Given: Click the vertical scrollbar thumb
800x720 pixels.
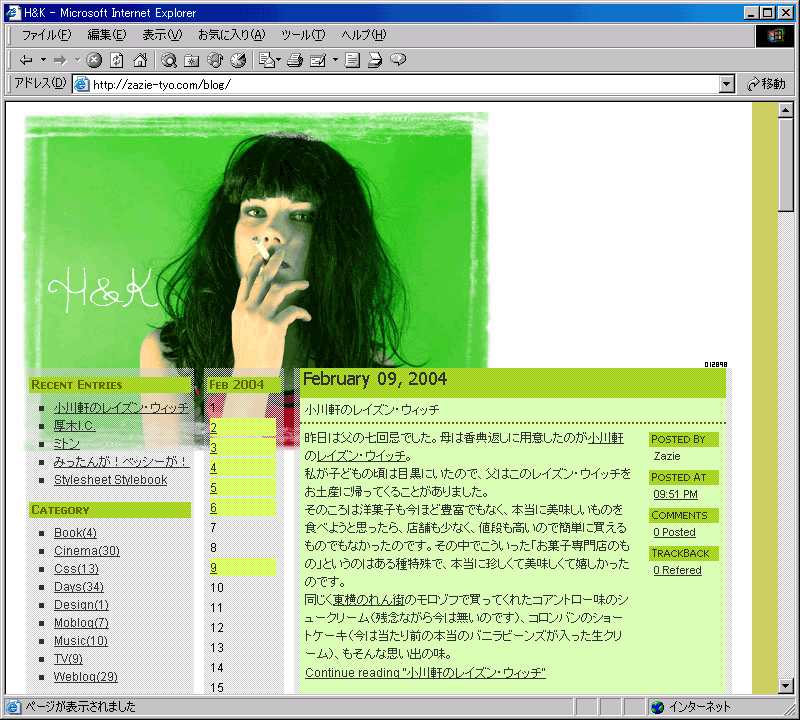Looking at the screenshot, I should tap(786, 164).
